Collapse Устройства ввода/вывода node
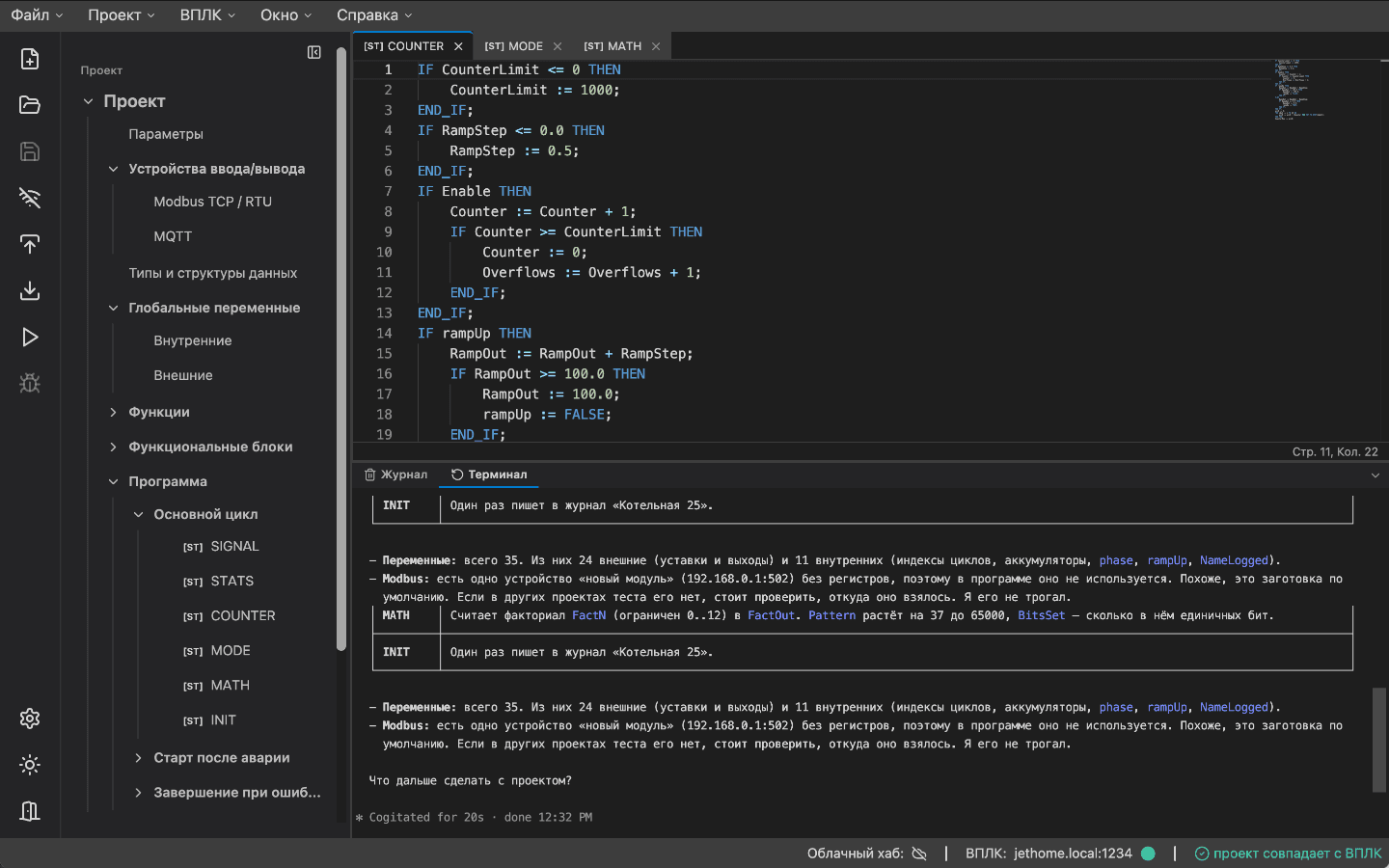Viewport: 1389px width, 868px height. tap(113, 169)
